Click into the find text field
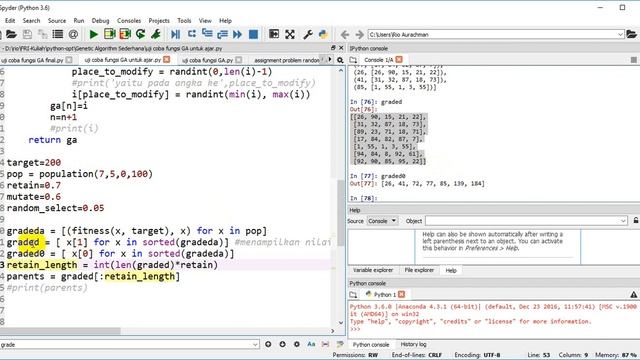 (126, 344)
